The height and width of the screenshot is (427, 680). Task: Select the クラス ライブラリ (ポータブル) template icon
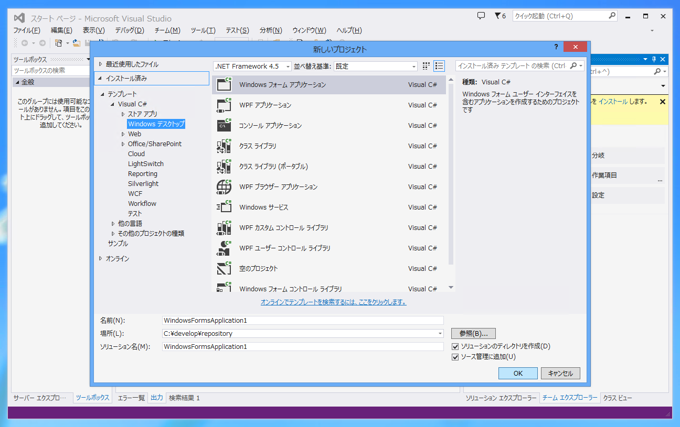(x=224, y=166)
